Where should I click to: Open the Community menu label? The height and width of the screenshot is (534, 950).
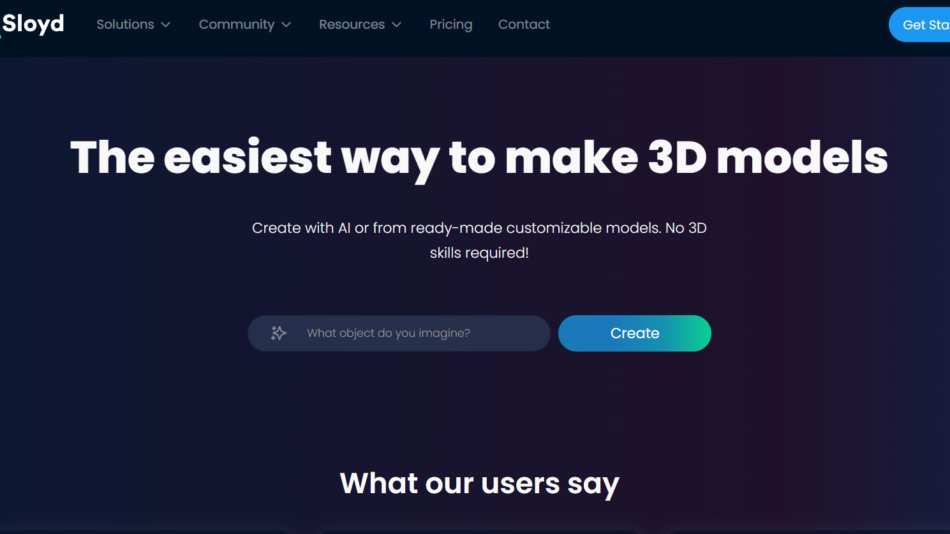[x=236, y=24]
